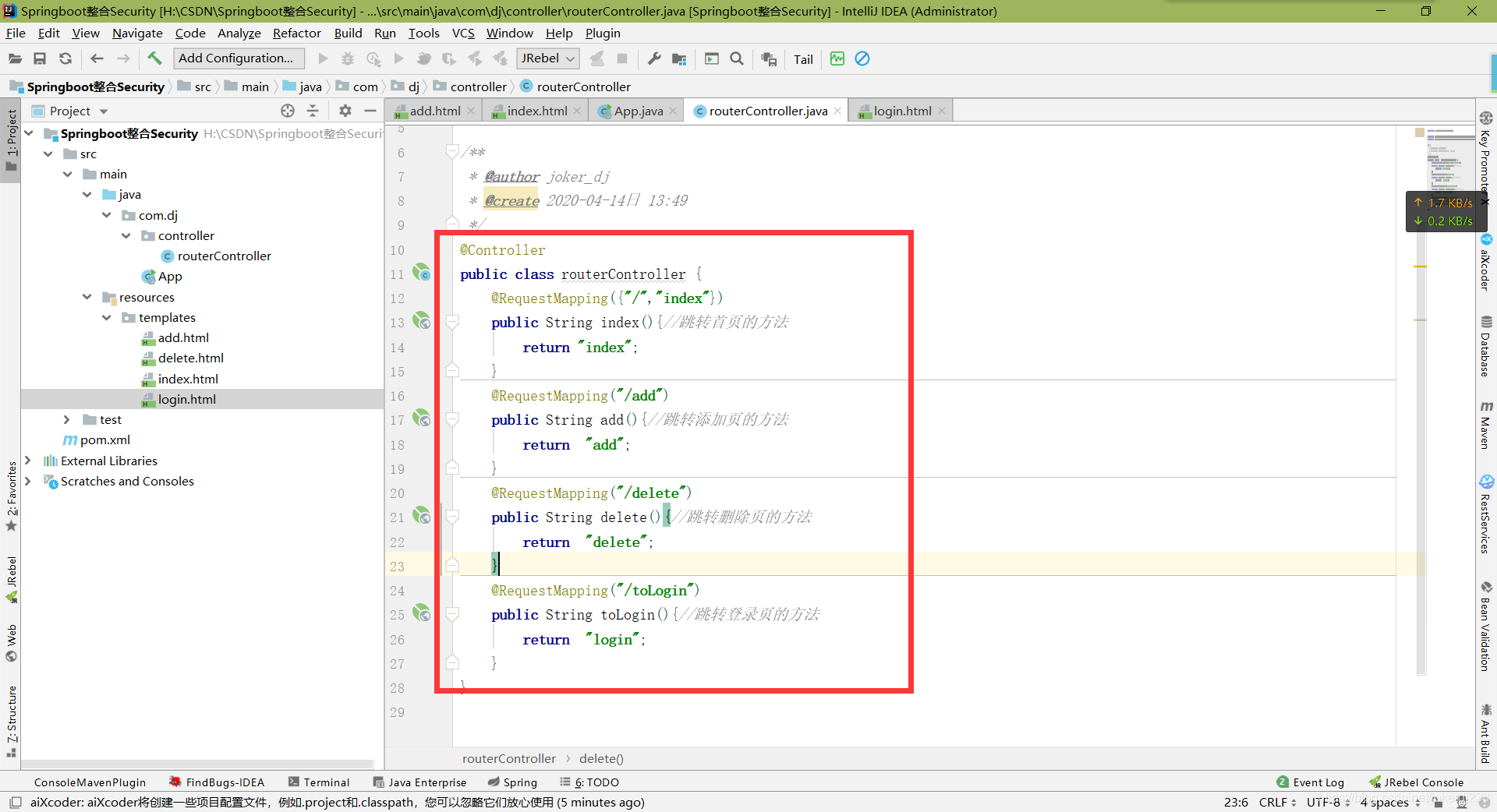1497x812 pixels.
Task: Open Project panel gear settings
Action: click(x=345, y=111)
